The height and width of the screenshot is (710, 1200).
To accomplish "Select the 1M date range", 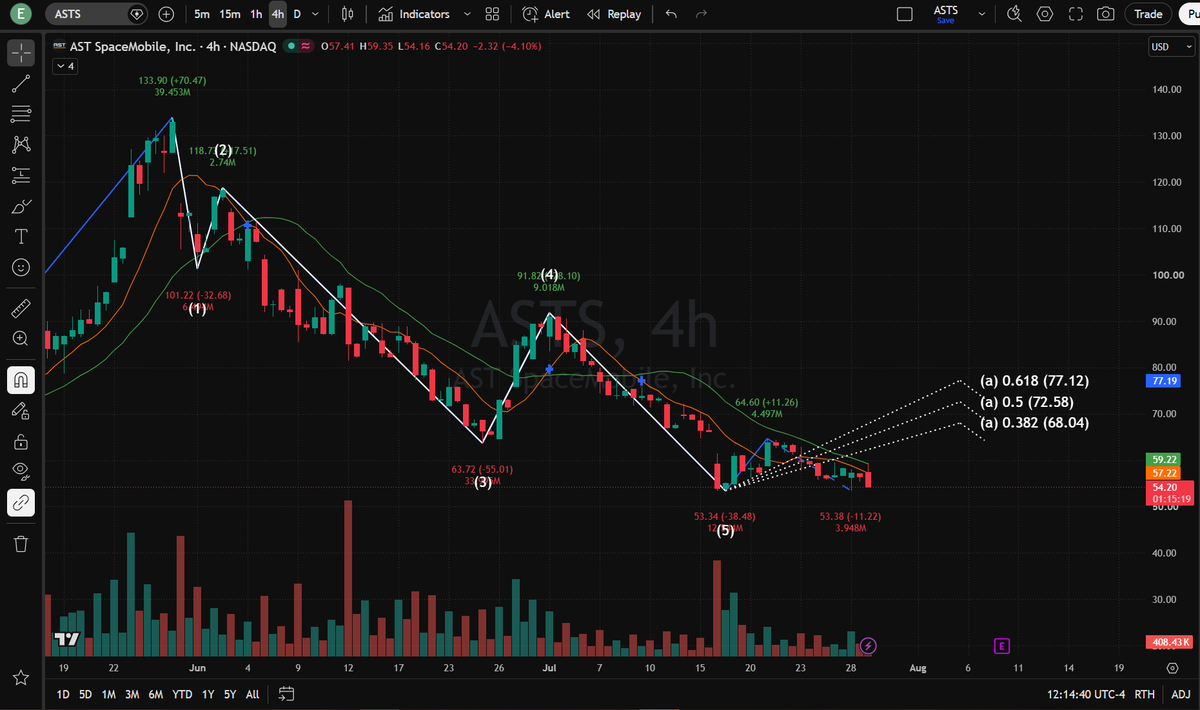I will (x=109, y=694).
